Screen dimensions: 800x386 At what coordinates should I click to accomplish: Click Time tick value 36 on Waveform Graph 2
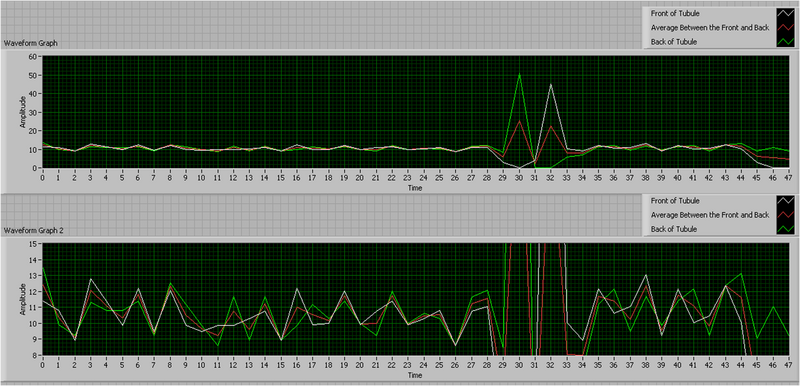(614, 366)
